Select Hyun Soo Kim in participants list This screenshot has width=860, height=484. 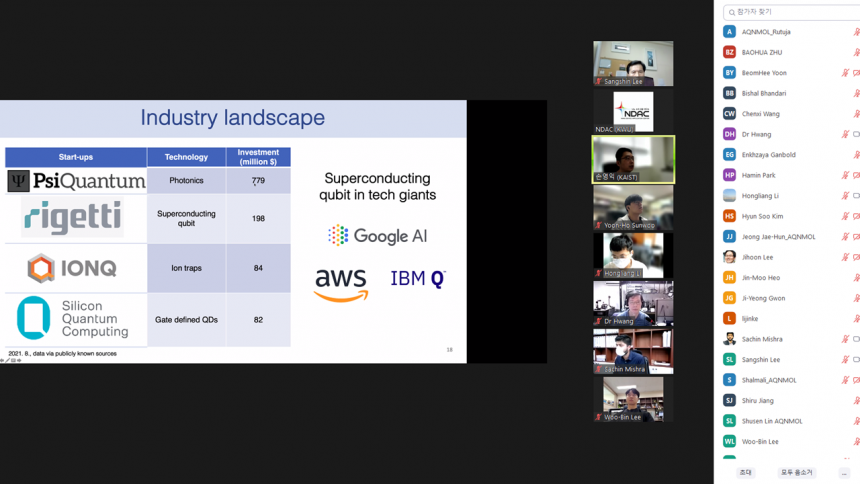(762, 216)
